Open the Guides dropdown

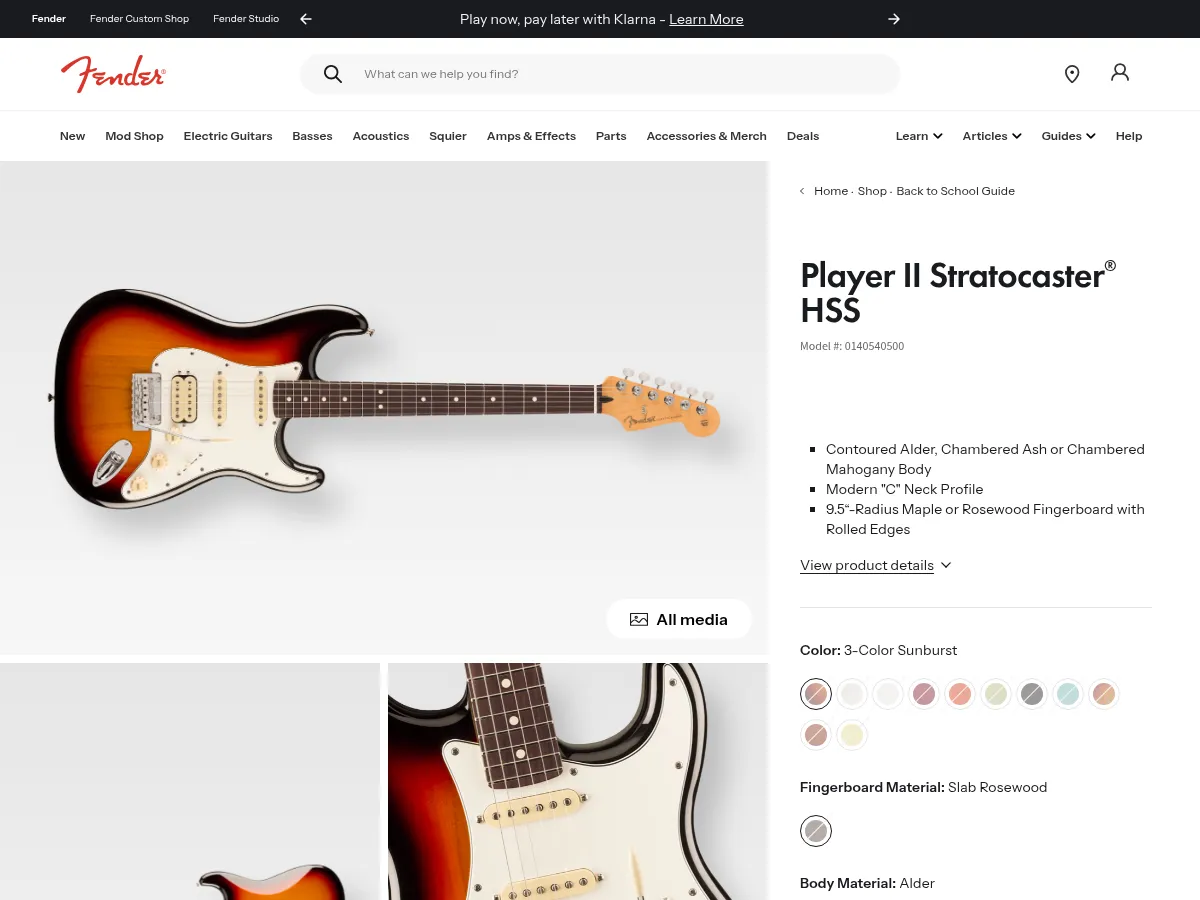tap(1068, 136)
